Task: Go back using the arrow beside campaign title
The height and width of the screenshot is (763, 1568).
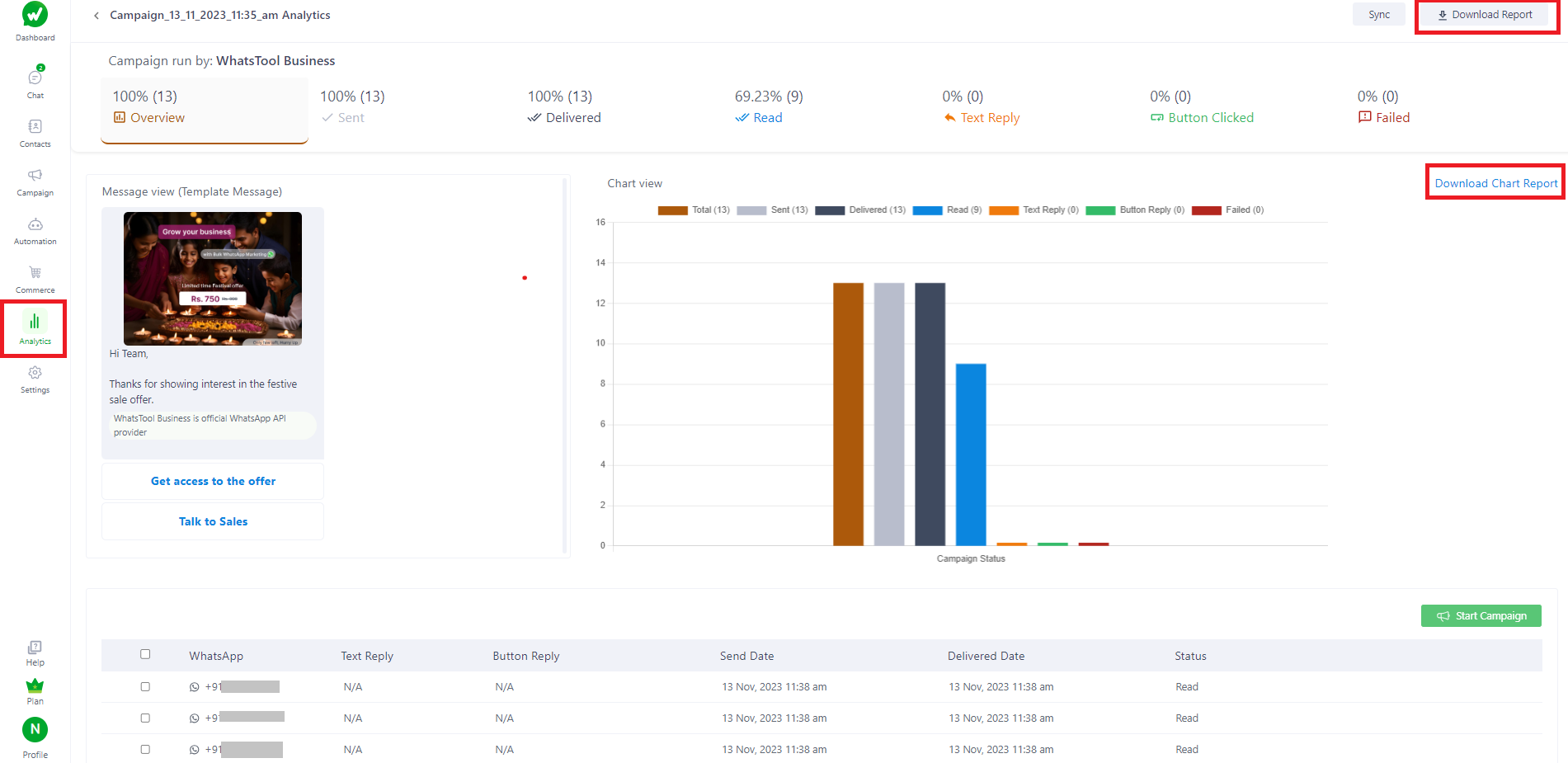Action: tap(97, 16)
